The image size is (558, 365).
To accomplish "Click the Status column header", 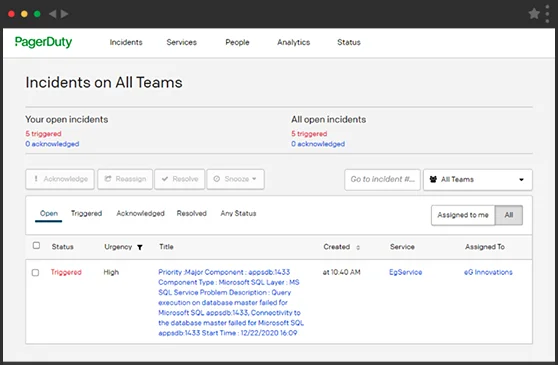I will [63, 247].
